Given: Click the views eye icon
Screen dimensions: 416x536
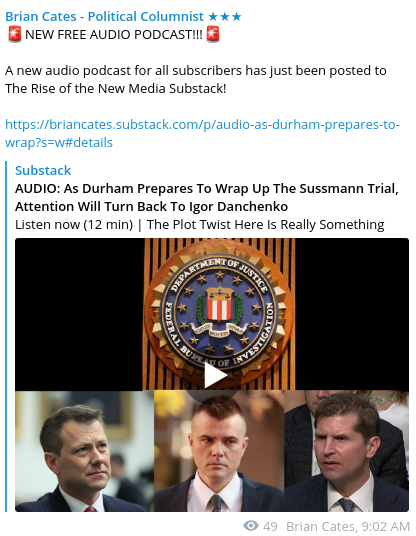Looking at the screenshot, I should tap(251, 525).
